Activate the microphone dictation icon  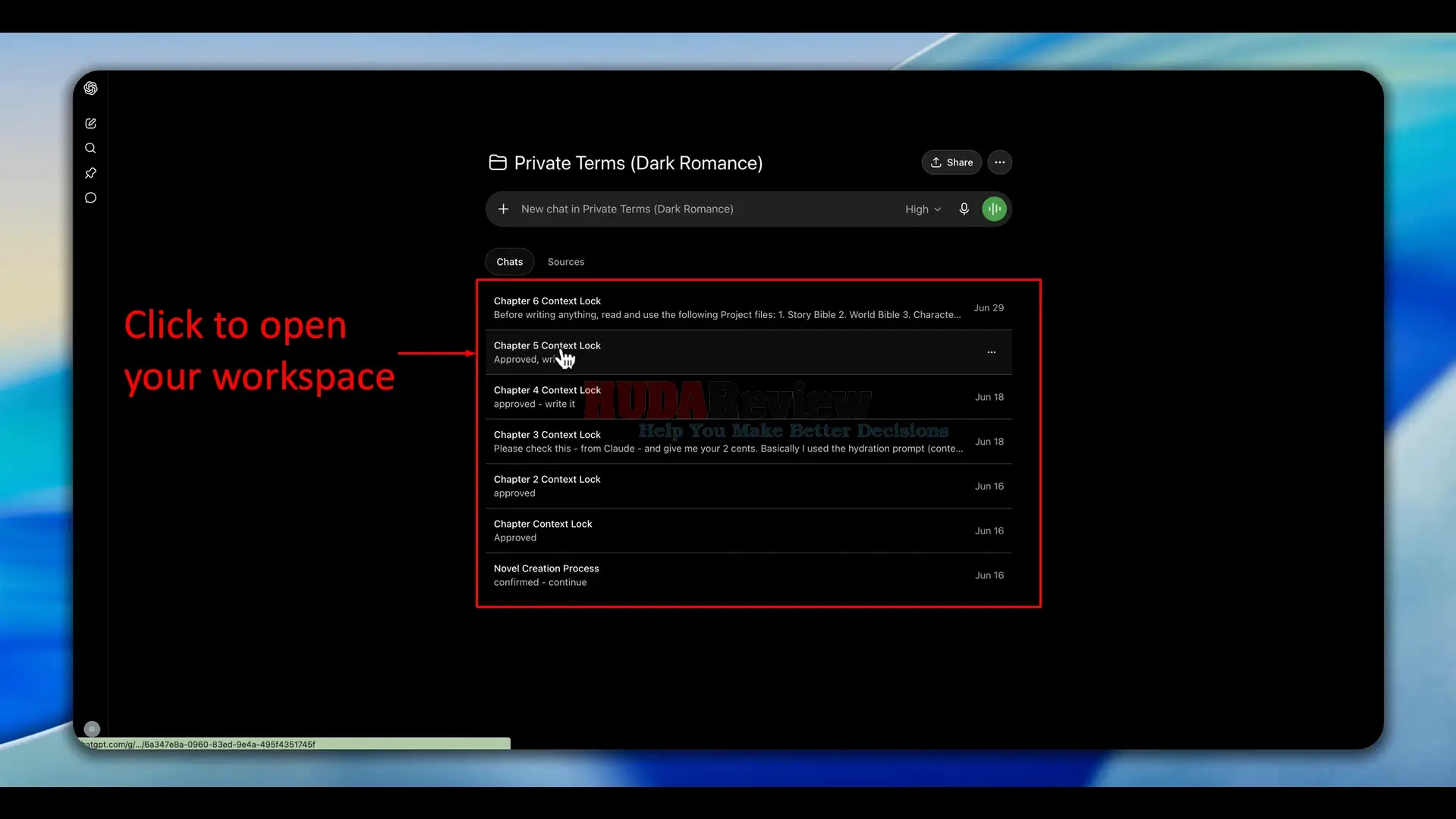pyautogui.click(x=964, y=209)
